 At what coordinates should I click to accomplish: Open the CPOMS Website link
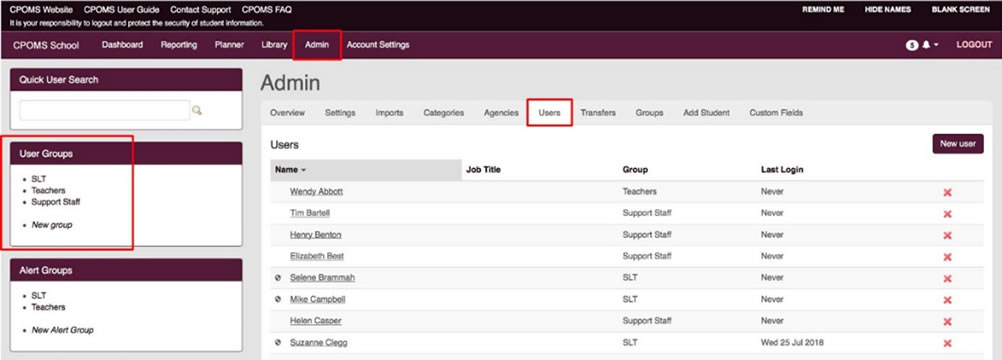coord(41,10)
